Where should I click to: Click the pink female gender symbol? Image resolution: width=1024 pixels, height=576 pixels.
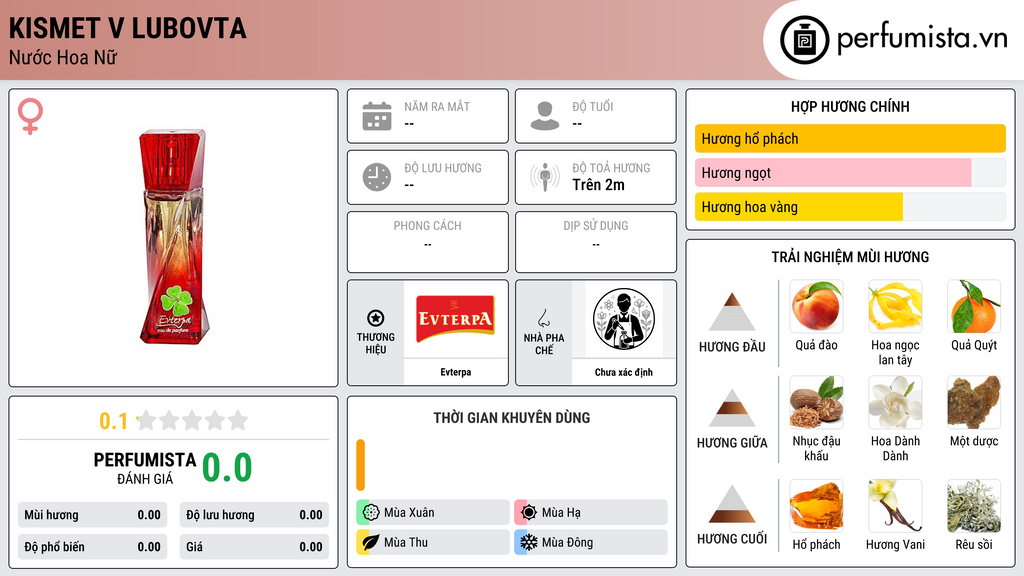pyautogui.click(x=30, y=116)
